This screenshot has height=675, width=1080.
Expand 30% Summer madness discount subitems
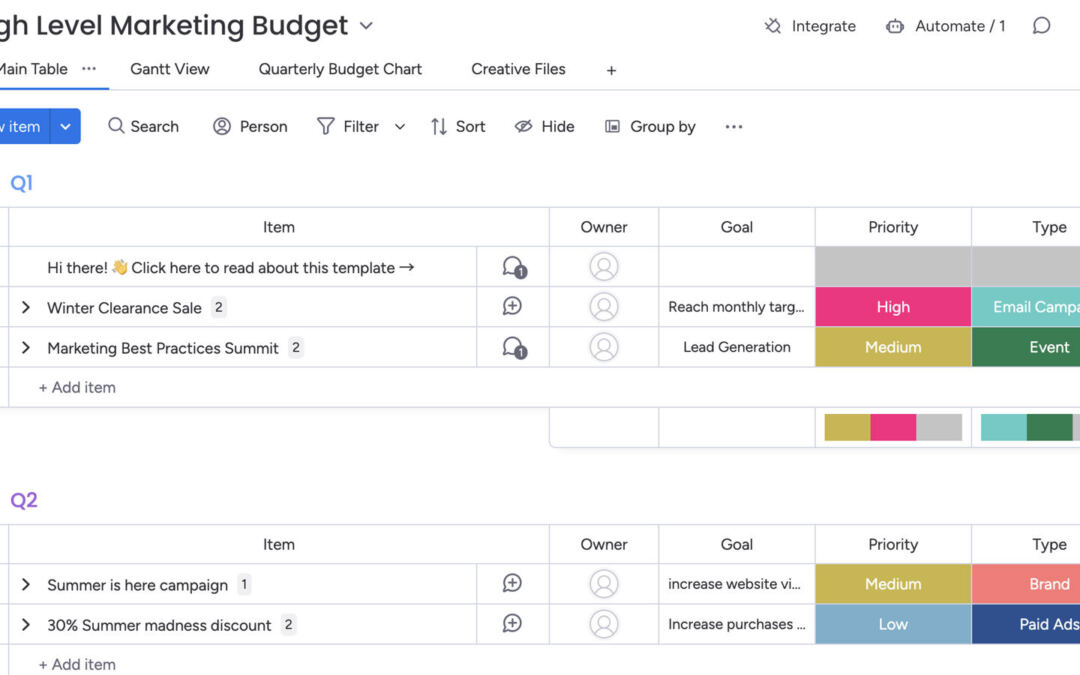(x=26, y=625)
